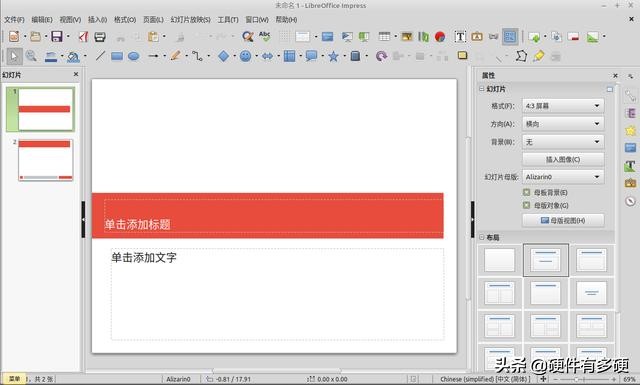Click the Rotate tool icon
The width and height of the screenshot is (640, 385).
pos(381,56)
